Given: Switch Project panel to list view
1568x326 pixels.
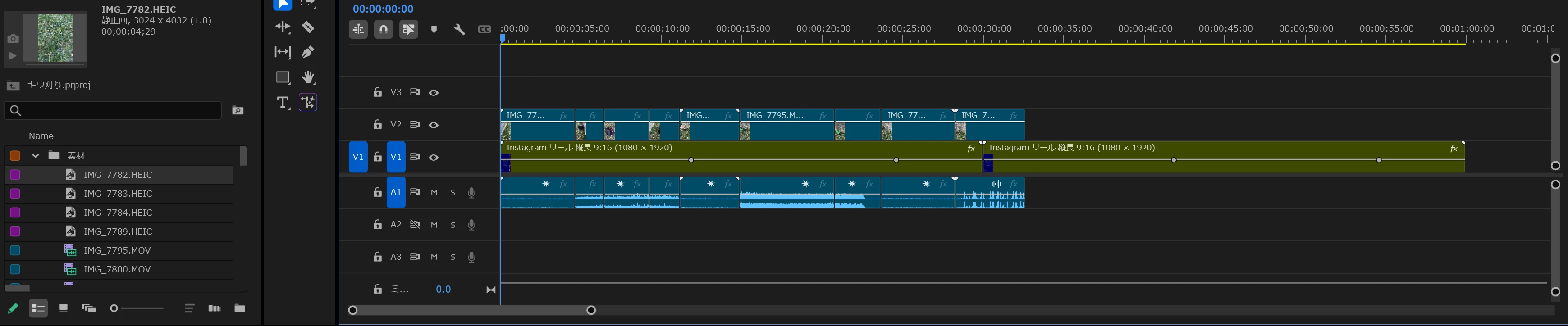Looking at the screenshot, I should pyautogui.click(x=38, y=308).
